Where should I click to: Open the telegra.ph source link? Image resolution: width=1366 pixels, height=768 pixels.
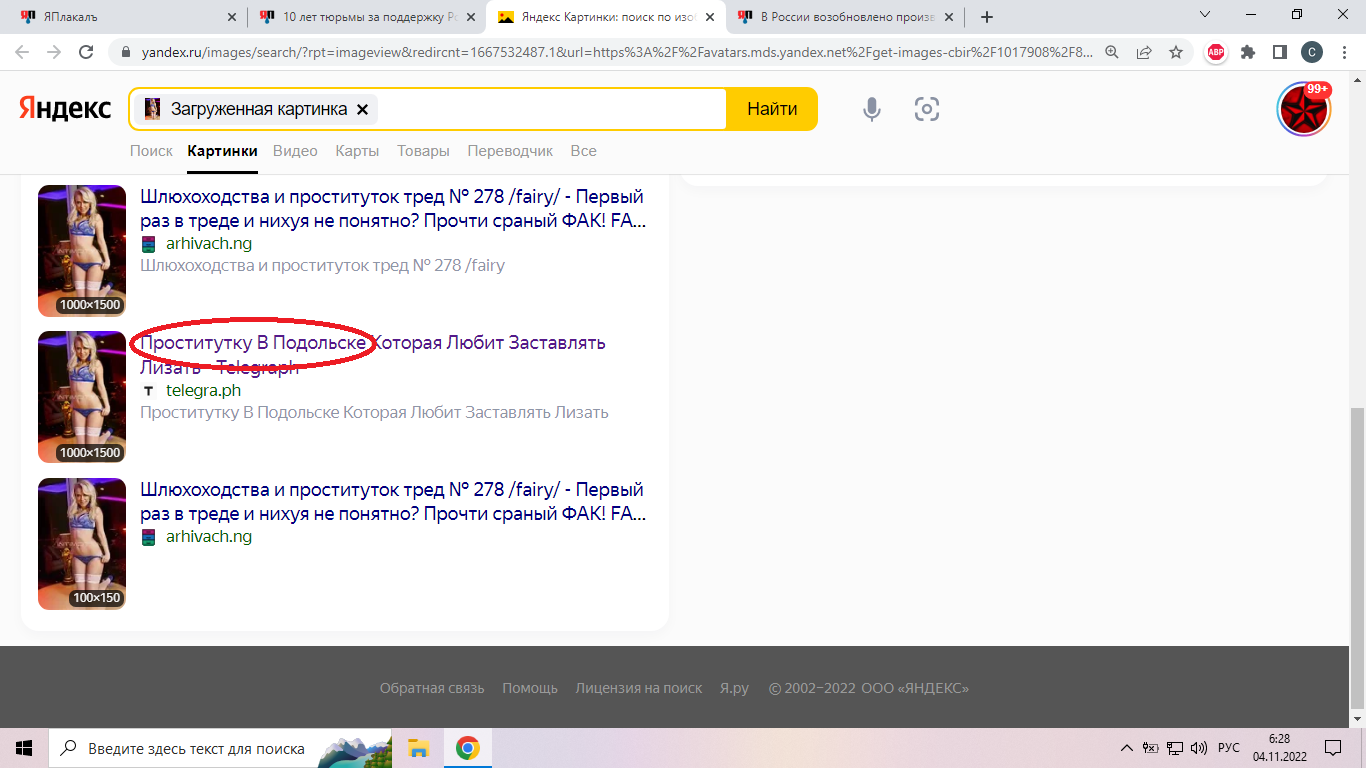click(203, 390)
